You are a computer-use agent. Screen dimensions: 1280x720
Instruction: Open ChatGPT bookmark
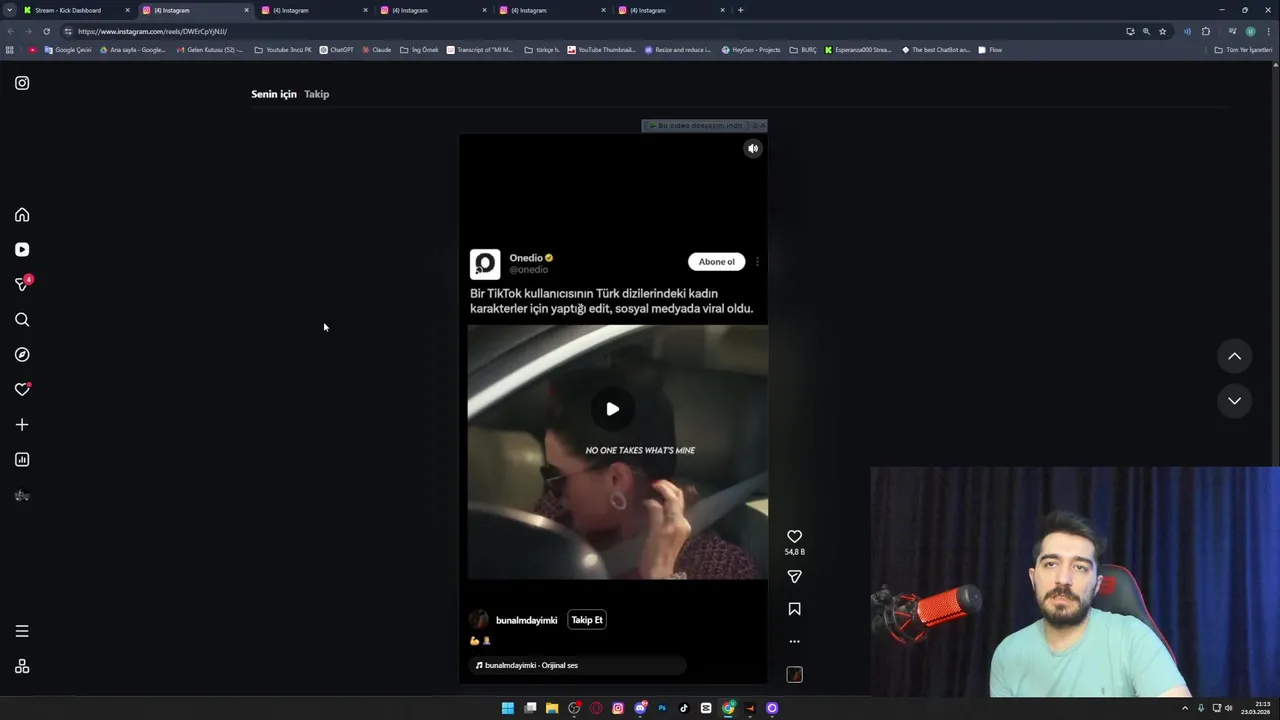[336, 50]
